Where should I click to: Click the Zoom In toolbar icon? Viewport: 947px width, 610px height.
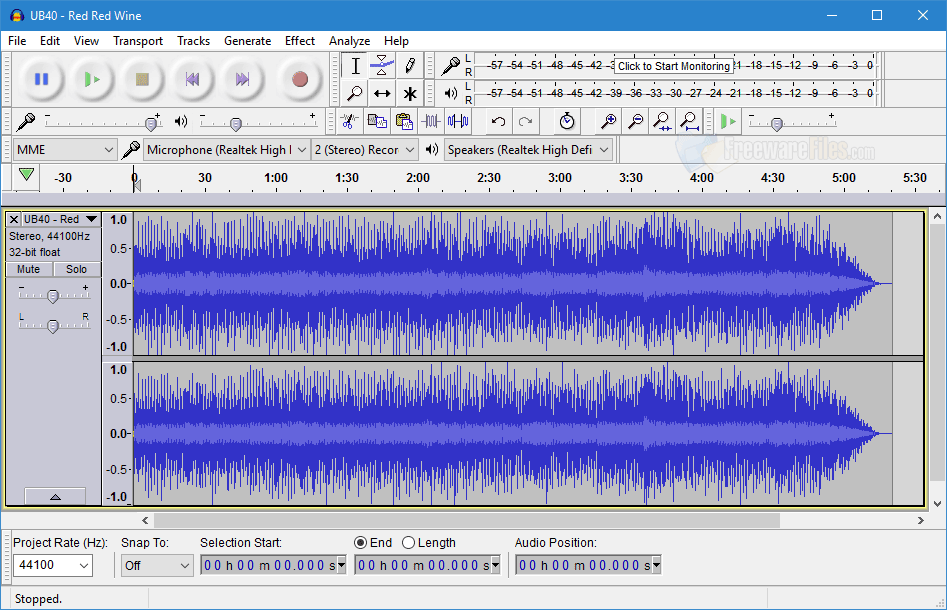coord(609,121)
